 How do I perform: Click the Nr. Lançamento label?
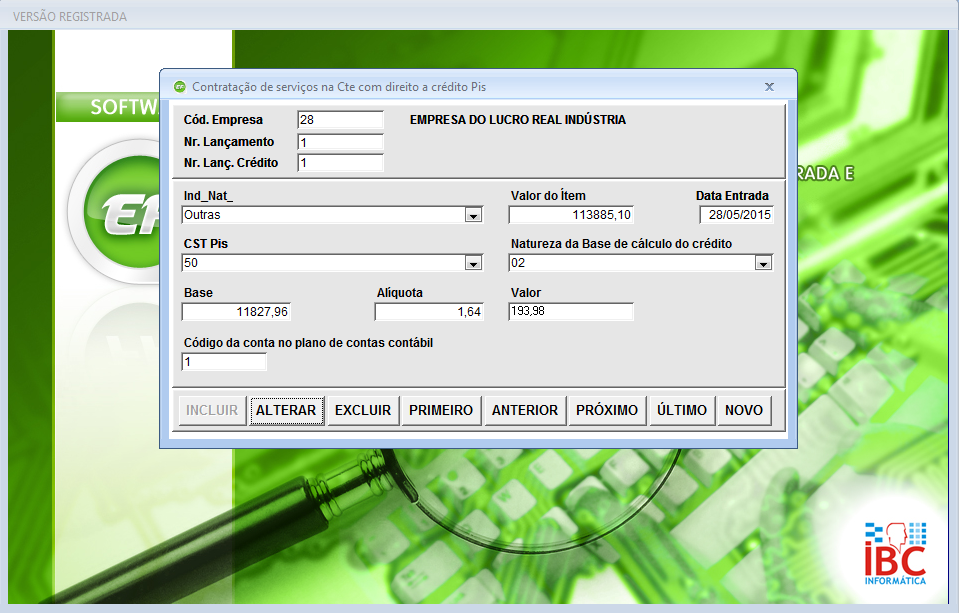(229, 142)
